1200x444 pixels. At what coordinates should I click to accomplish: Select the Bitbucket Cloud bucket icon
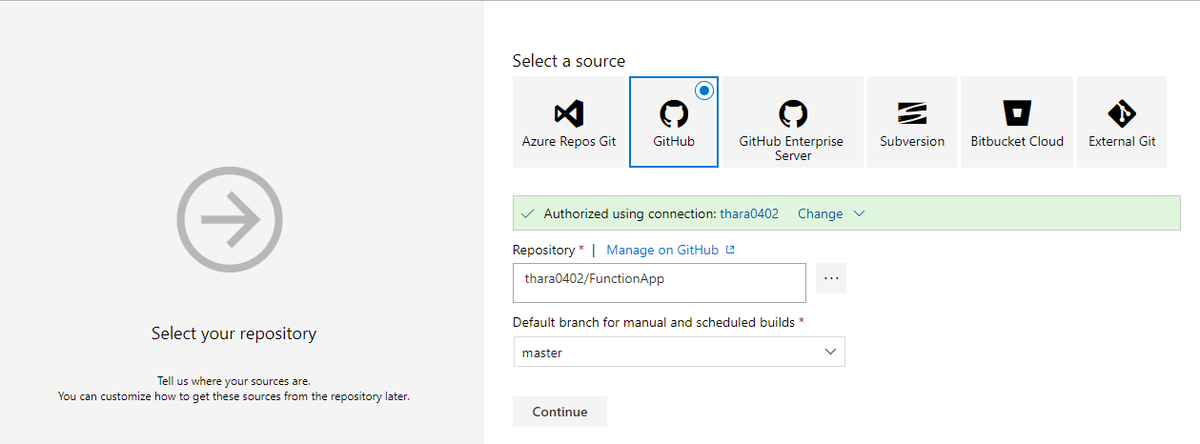coord(1017,111)
